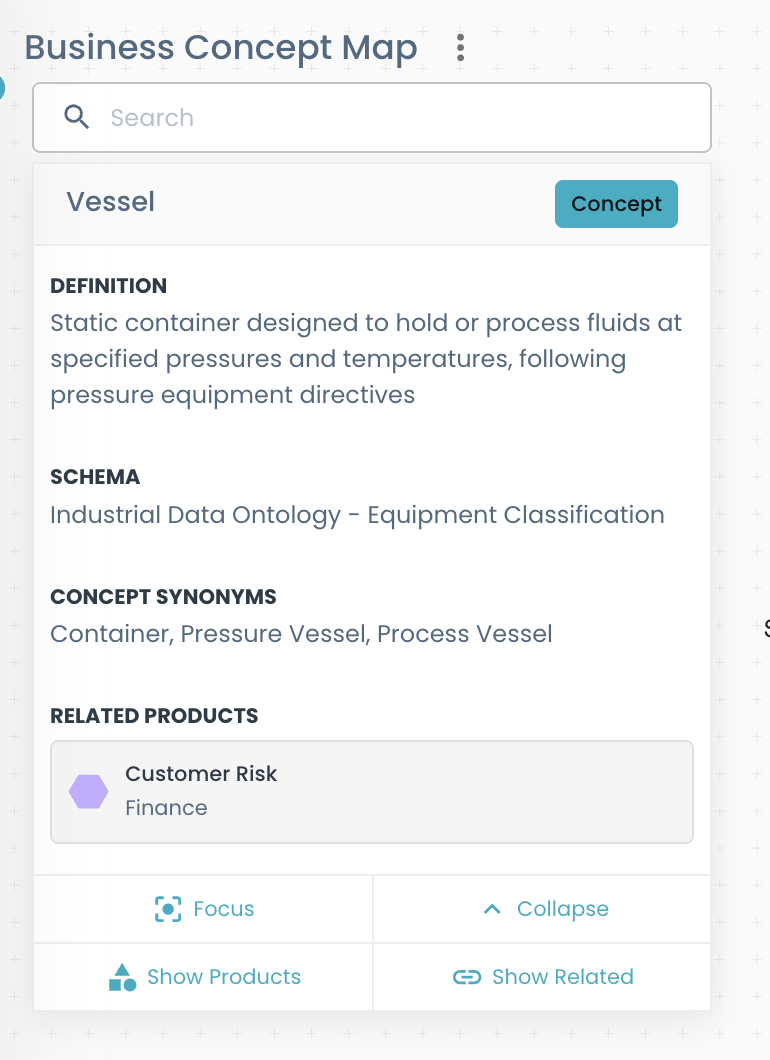
Task: Click the Show Products text
Action: point(224,977)
